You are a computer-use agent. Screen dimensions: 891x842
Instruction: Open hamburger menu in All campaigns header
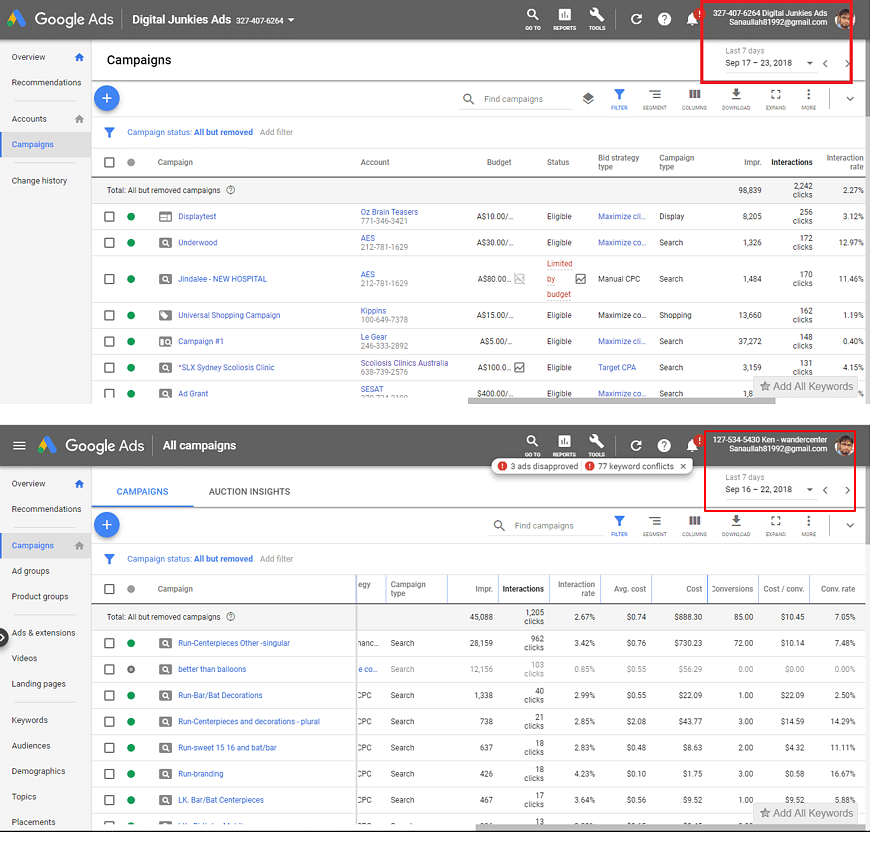19,445
